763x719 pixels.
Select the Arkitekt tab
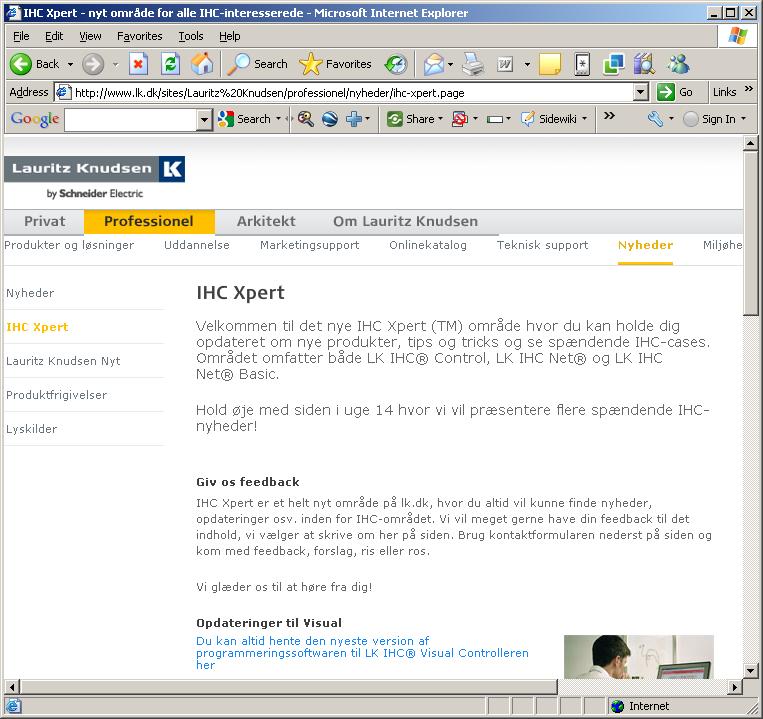point(266,221)
